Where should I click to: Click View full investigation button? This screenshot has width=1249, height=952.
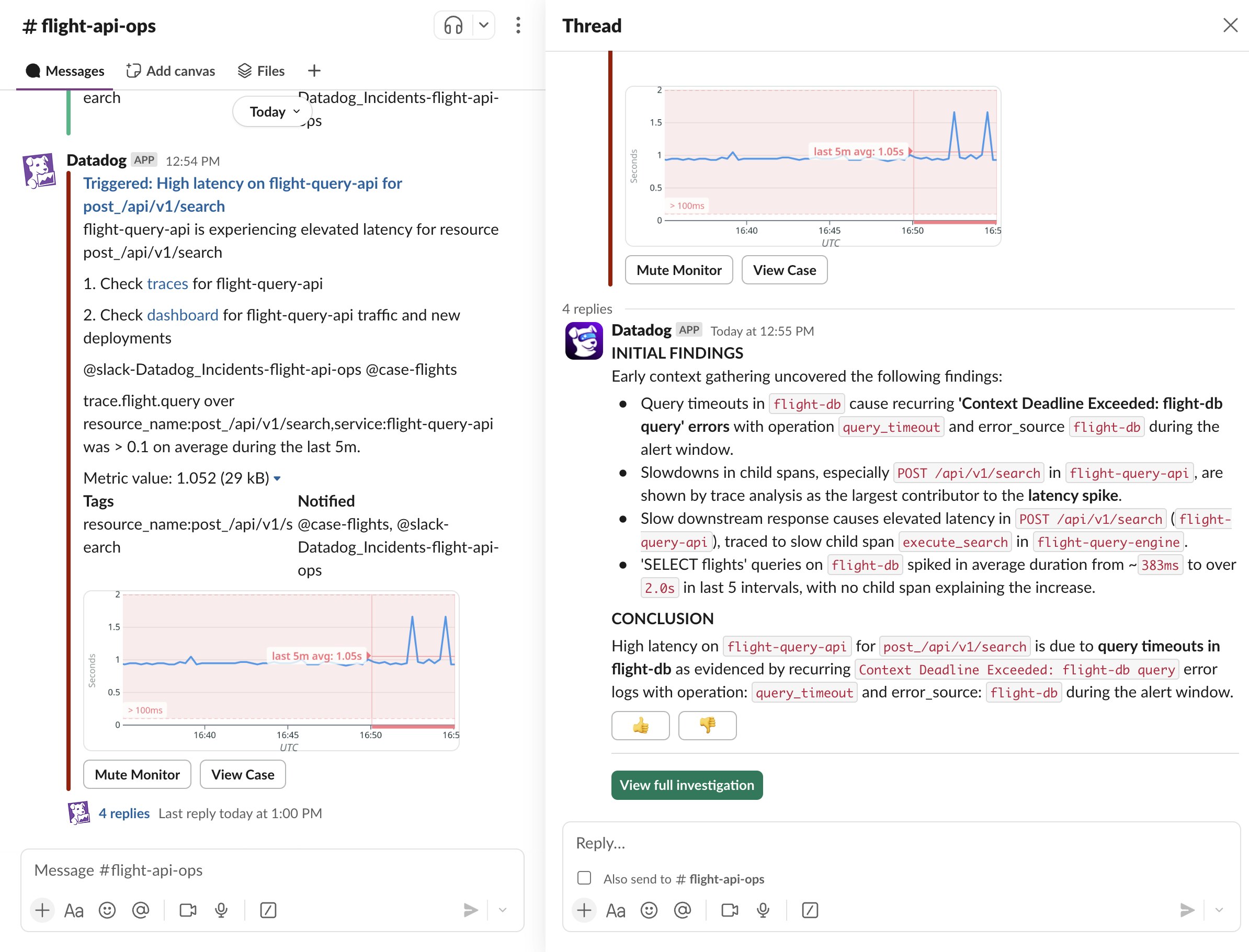coord(687,785)
